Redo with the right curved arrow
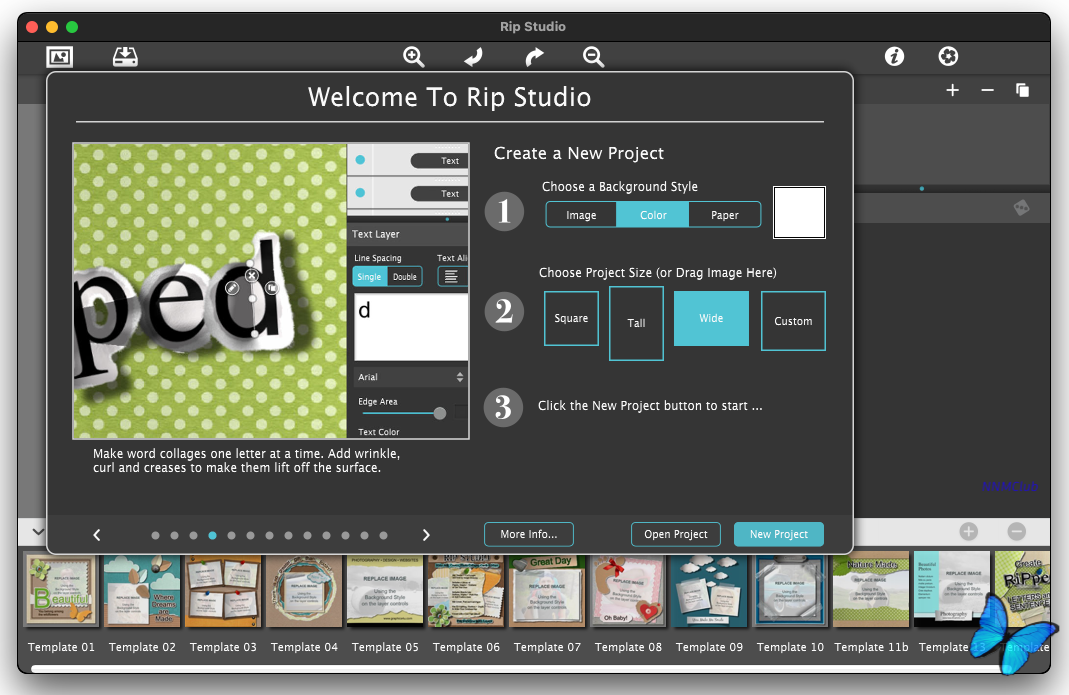This screenshot has height=695, width=1069. click(x=534, y=57)
